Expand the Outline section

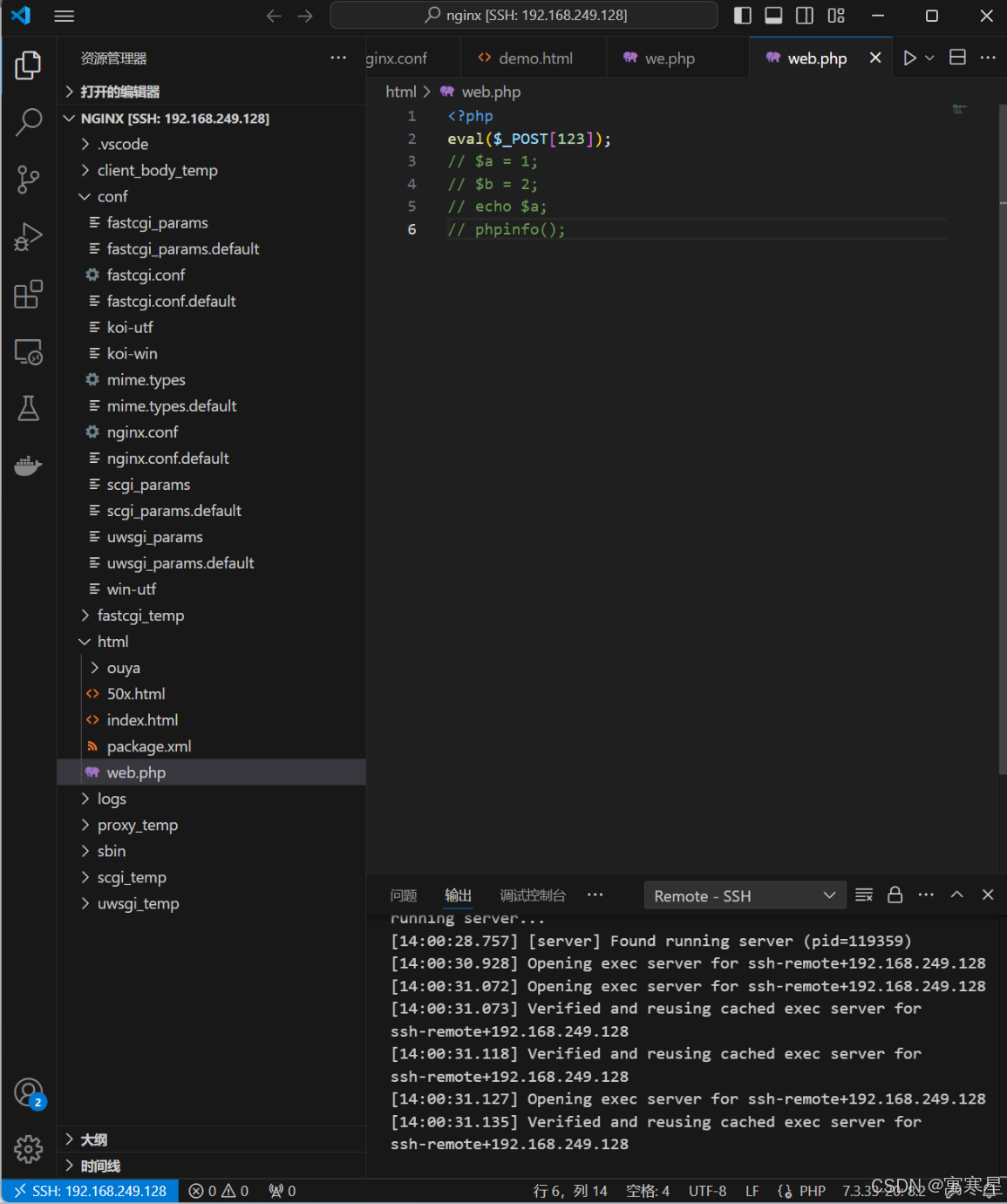pyautogui.click(x=211, y=1139)
